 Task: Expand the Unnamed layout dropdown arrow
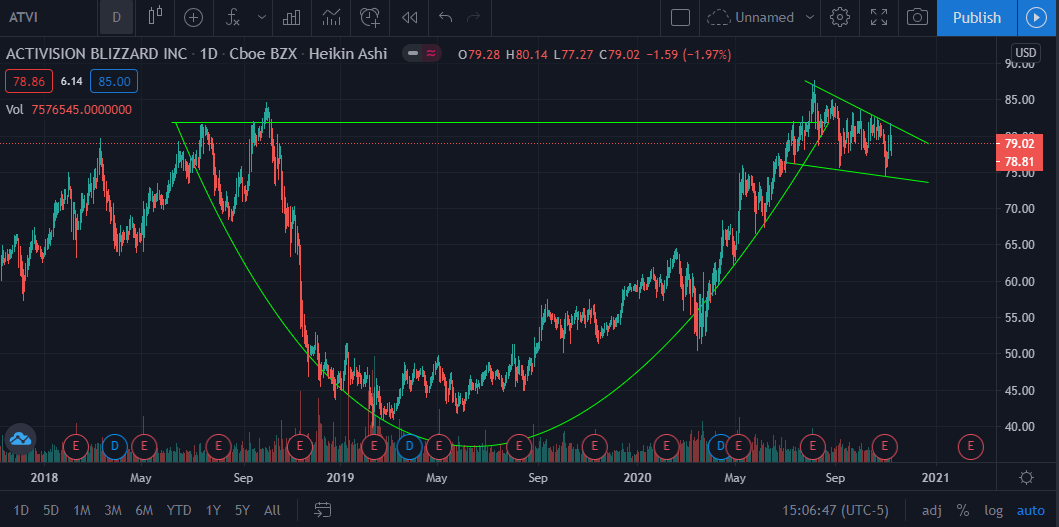click(810, 17)
